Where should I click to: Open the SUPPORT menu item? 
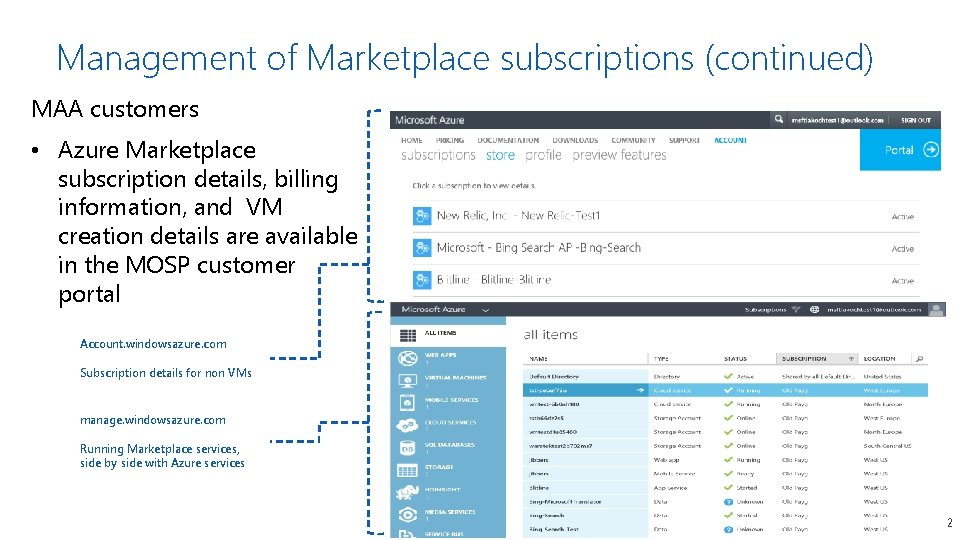click(684, 140)
